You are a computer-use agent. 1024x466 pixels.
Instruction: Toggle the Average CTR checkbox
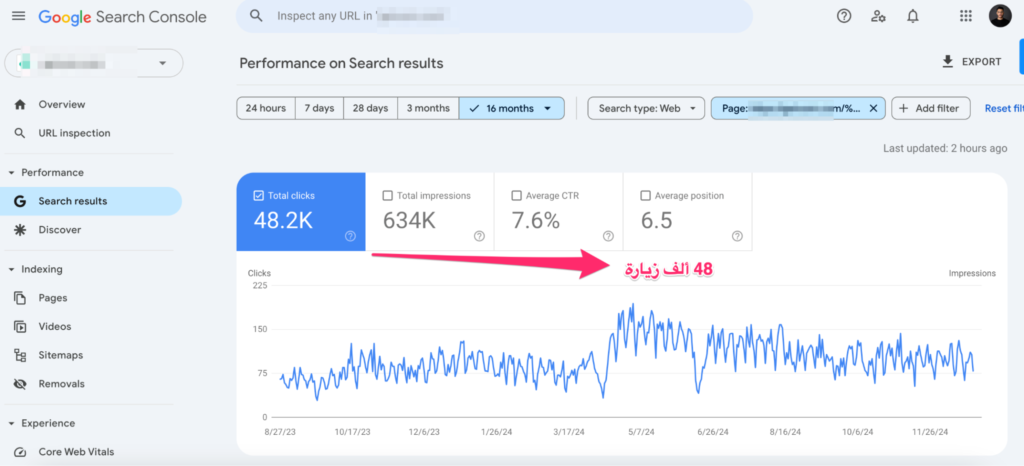(517, 196)
